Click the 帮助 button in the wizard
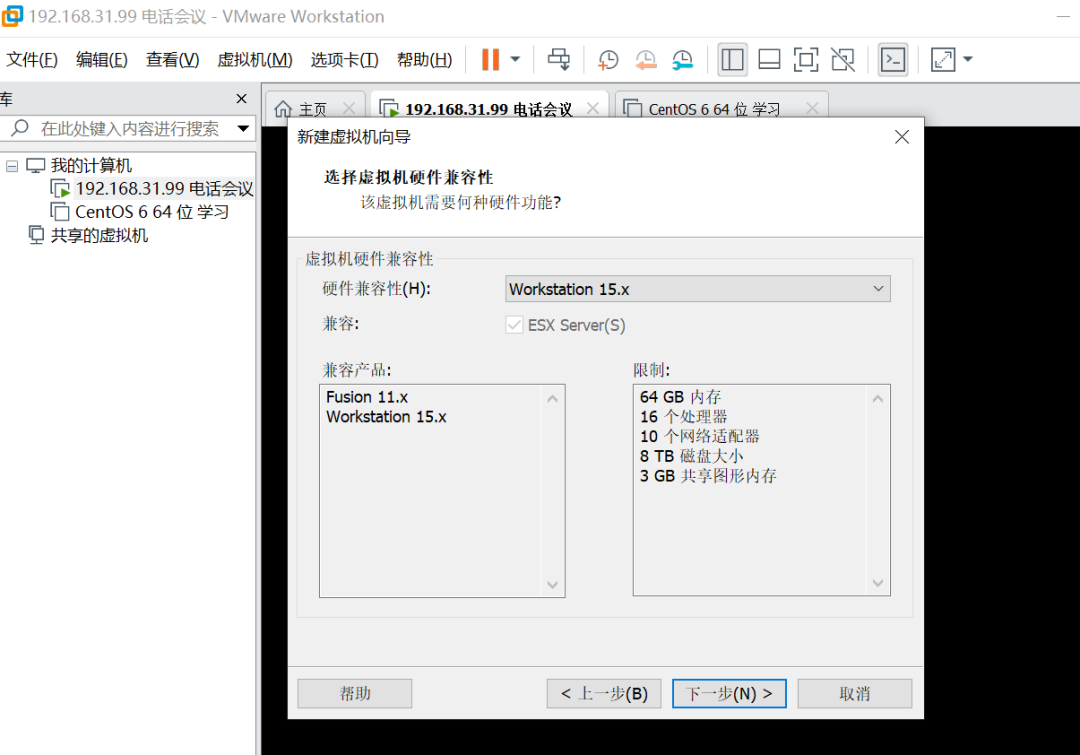The image size is (1080, 755). [355, 694]
